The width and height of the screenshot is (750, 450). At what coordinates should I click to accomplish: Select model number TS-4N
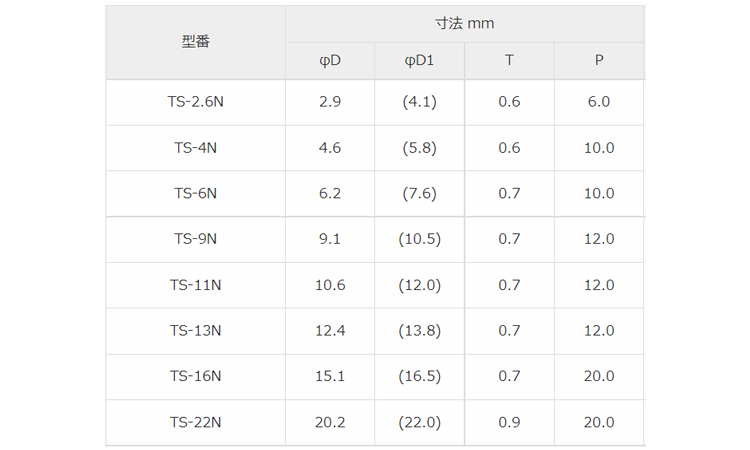(195, 148)
